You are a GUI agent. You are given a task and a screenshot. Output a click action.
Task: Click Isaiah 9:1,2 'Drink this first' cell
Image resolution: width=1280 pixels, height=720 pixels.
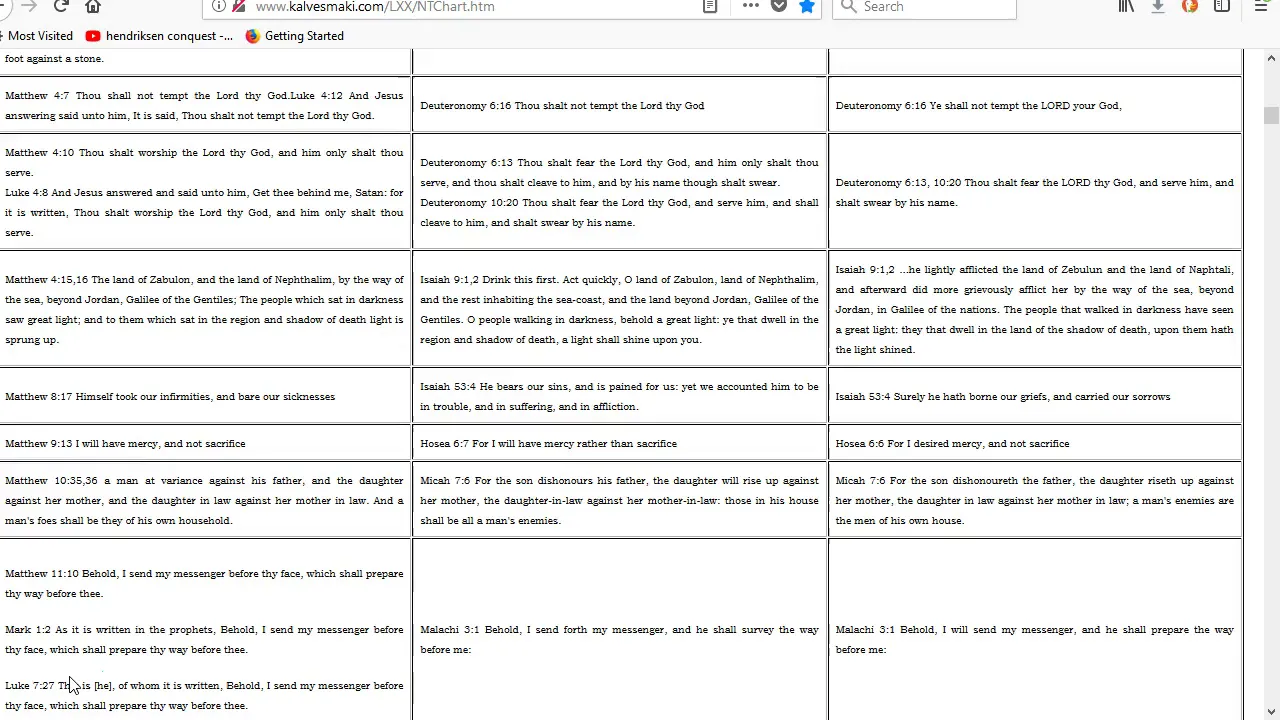point(620,309)
